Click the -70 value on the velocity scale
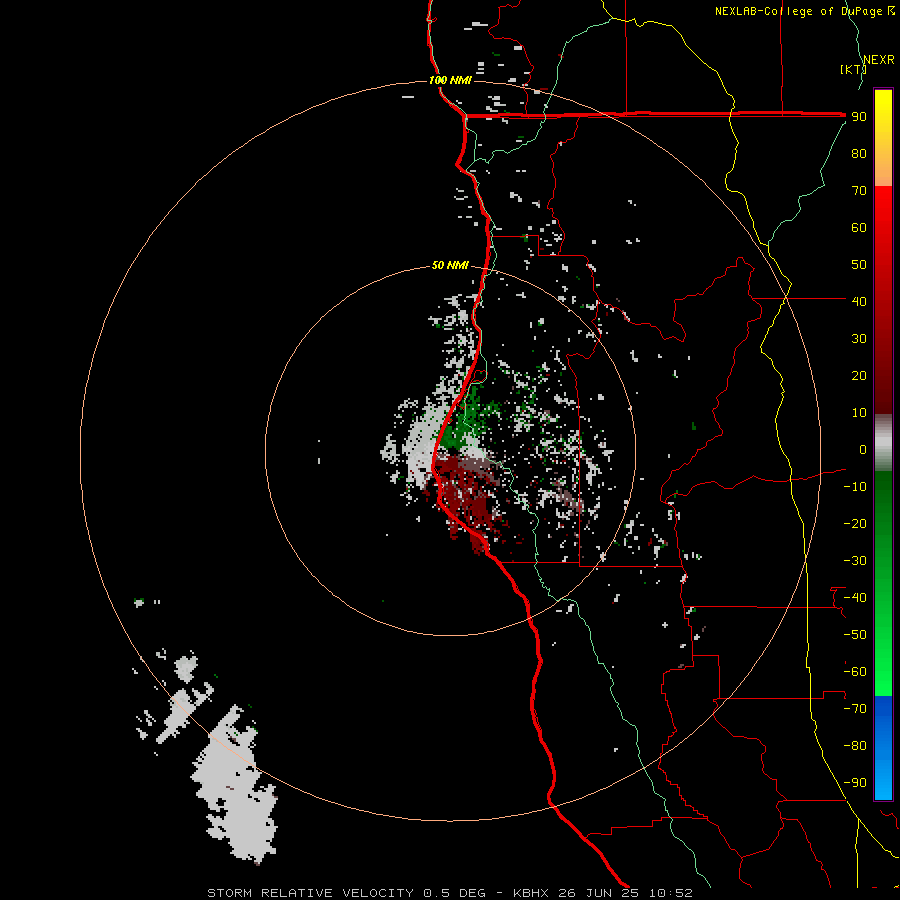This screenshot has width=900, height=900. click(x=855, y=709)
